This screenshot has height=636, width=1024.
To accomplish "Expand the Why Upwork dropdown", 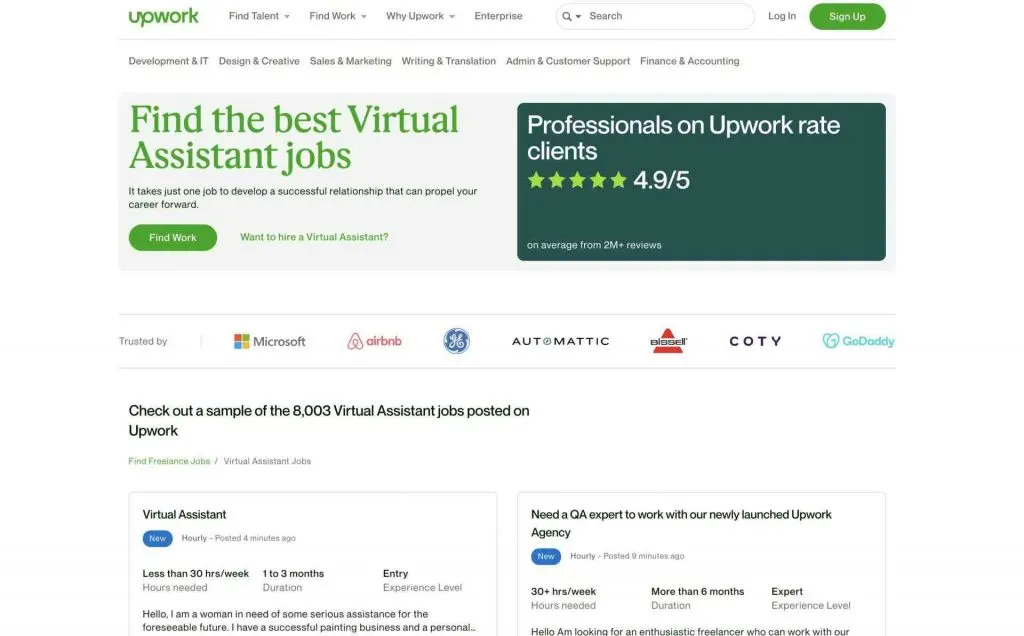I will point(420,16).
